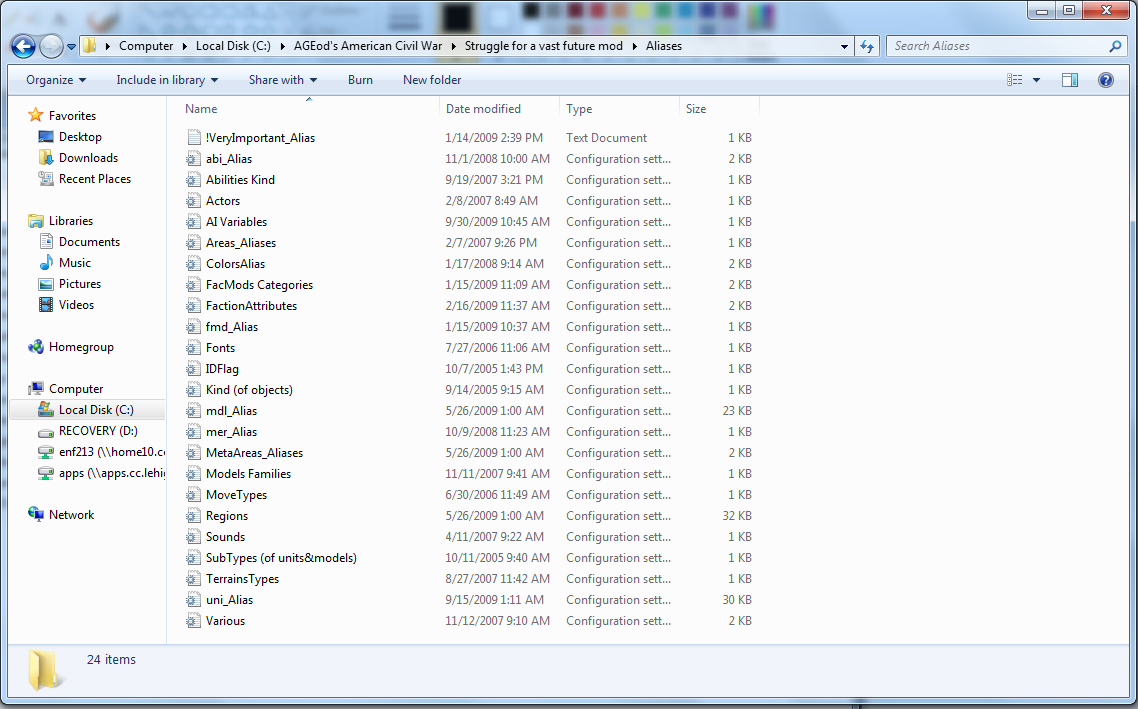Expand the Organize dropdown menu
The width and height of the screenshot is (1138, 709).
[x=56, y=80]
